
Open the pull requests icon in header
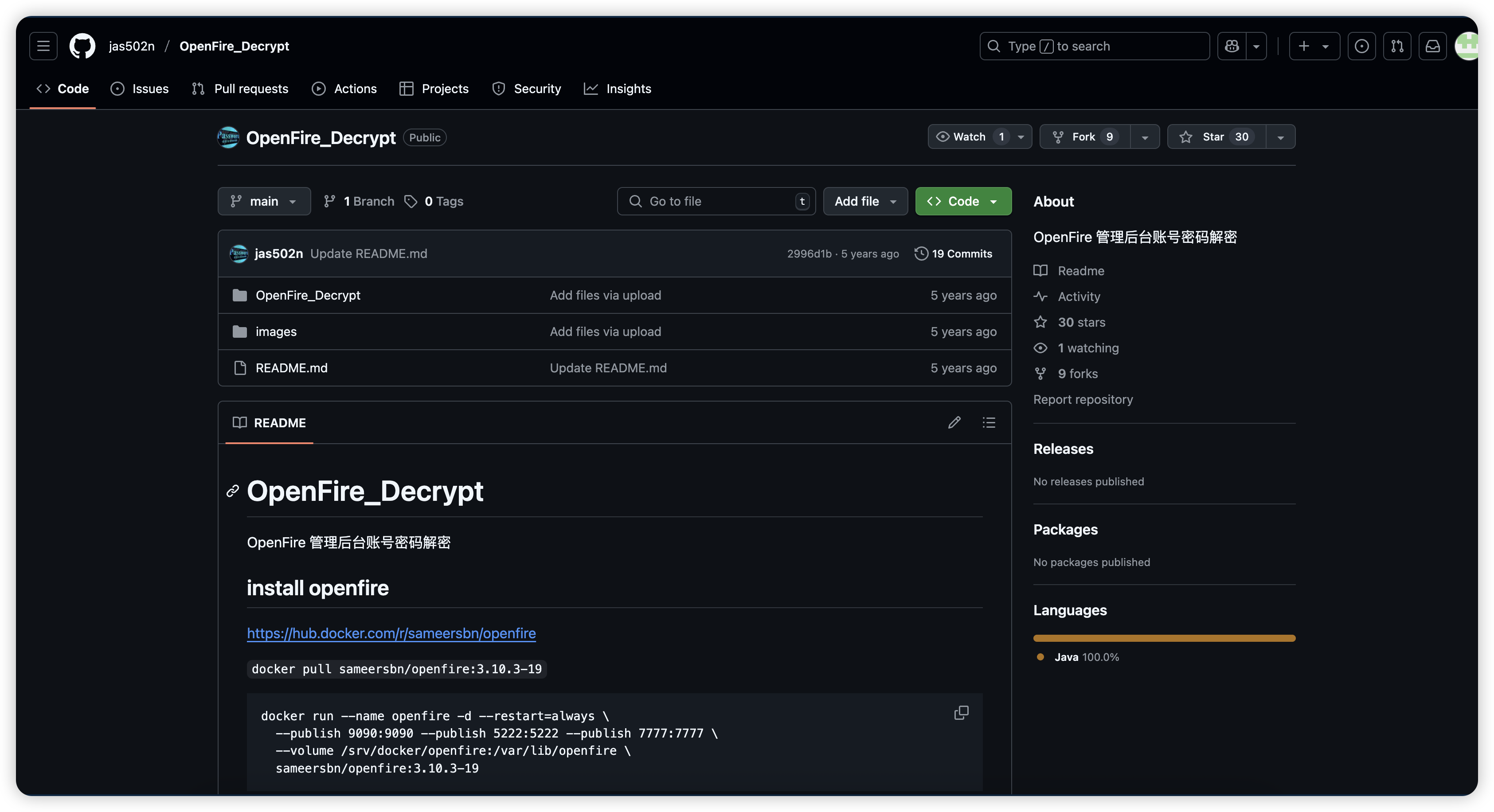[1397, 46]
